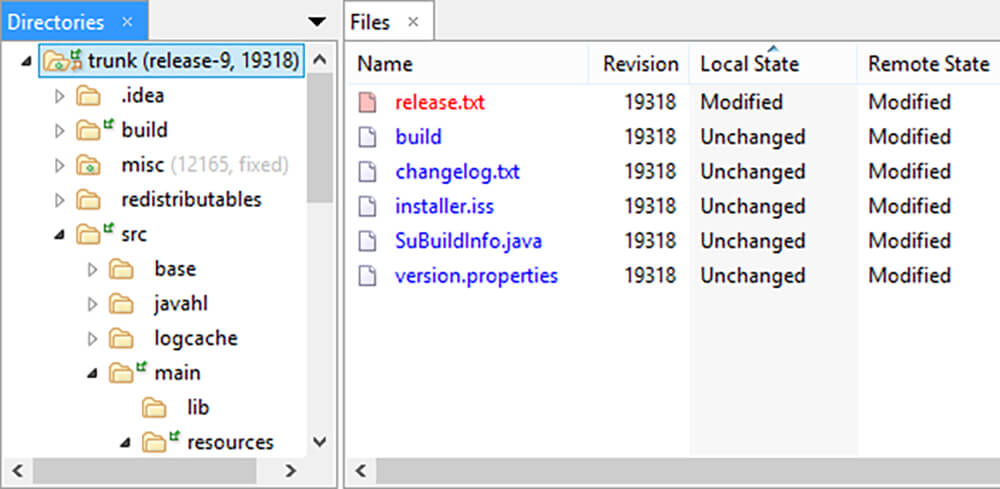Expand the build directory node
This screenshot has width=1000, height=489.
click(59, 131)
